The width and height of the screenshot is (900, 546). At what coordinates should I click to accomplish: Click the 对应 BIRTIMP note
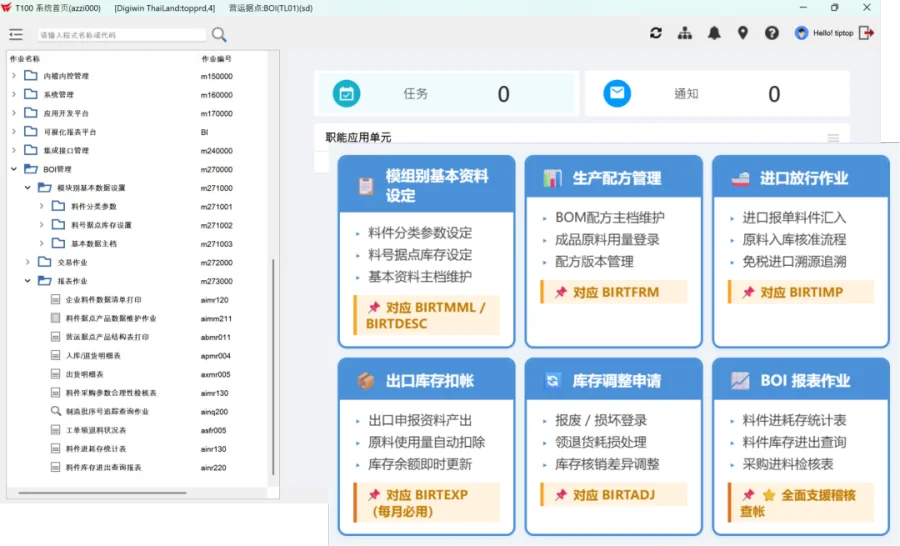click(x=801, y=292)
